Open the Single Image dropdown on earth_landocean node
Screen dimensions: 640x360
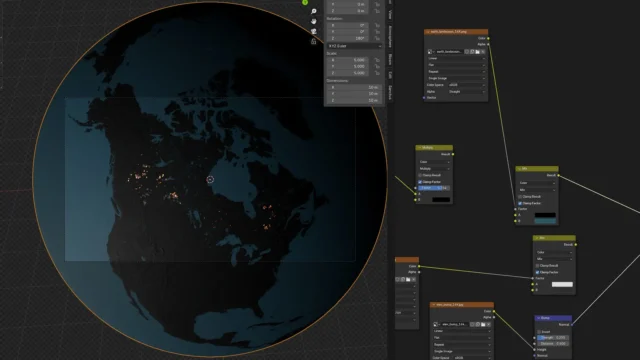[x=456, y=78]
